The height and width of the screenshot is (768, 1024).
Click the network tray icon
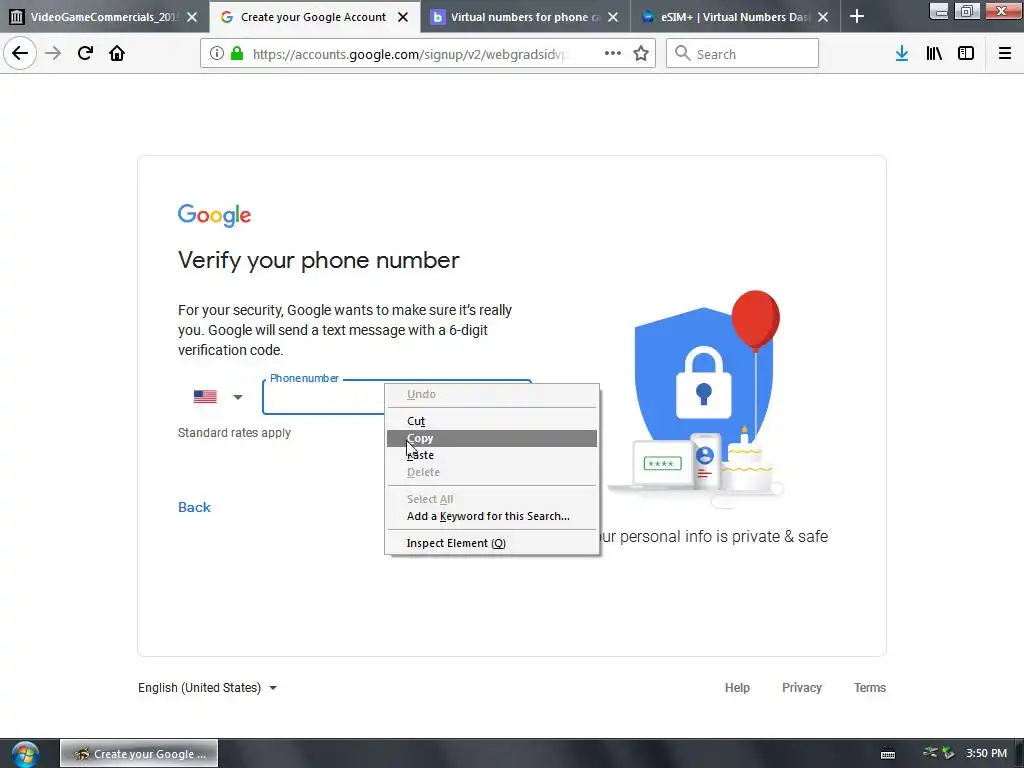pos(931,753)
